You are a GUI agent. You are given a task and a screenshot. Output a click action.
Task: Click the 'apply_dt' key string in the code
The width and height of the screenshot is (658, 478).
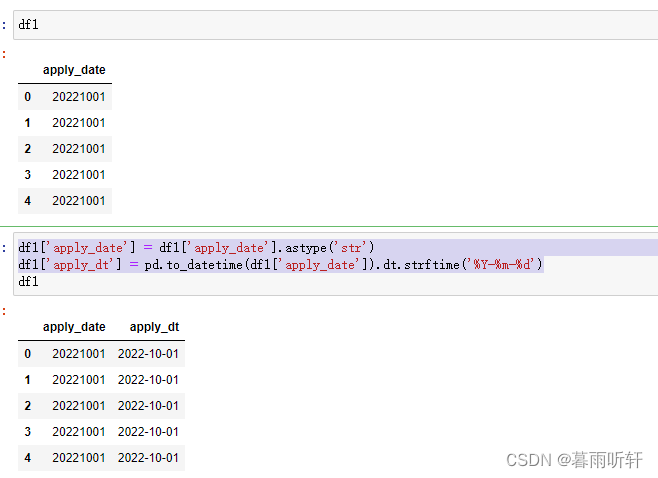[81, 265]
